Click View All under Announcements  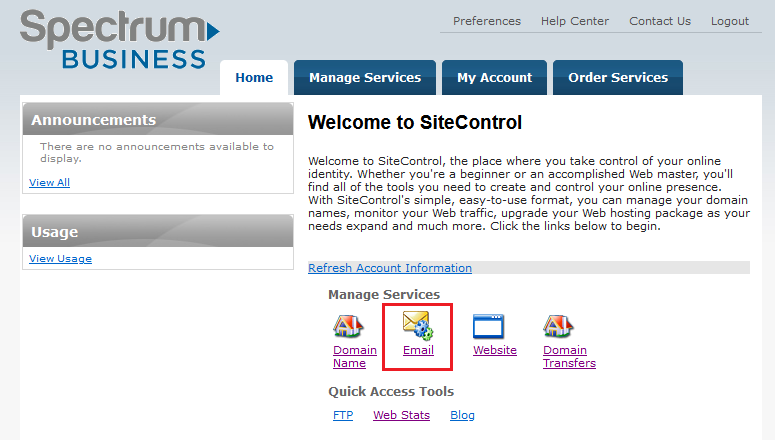(50, 182)
